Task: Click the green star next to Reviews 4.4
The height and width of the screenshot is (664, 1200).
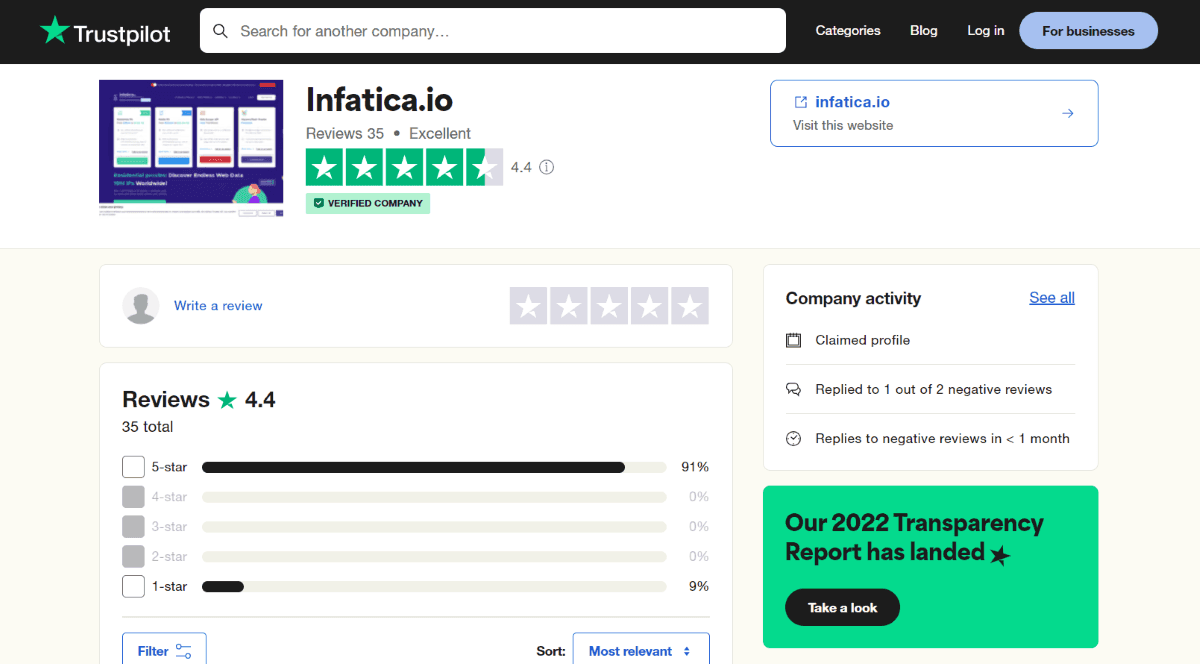Action: click(227, 400)
